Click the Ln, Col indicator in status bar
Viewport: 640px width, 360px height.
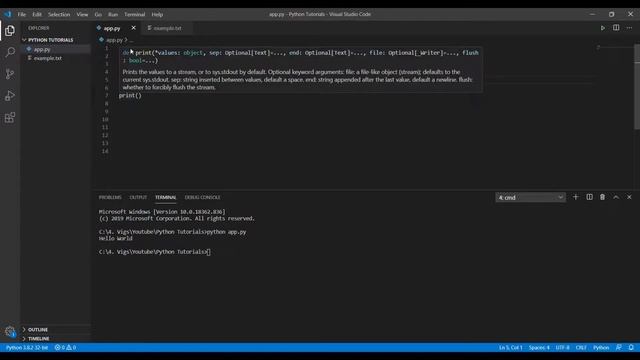coord(510,347)
